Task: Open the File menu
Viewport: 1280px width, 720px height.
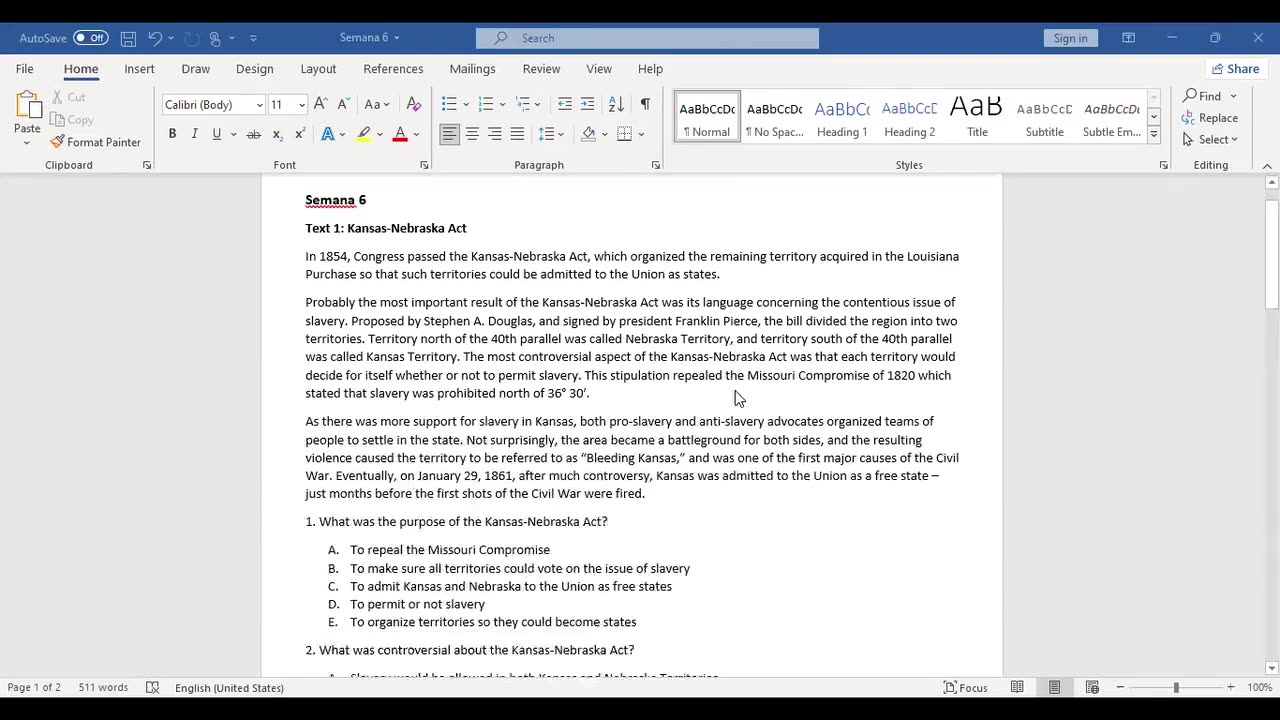Action: click(24, 69)
